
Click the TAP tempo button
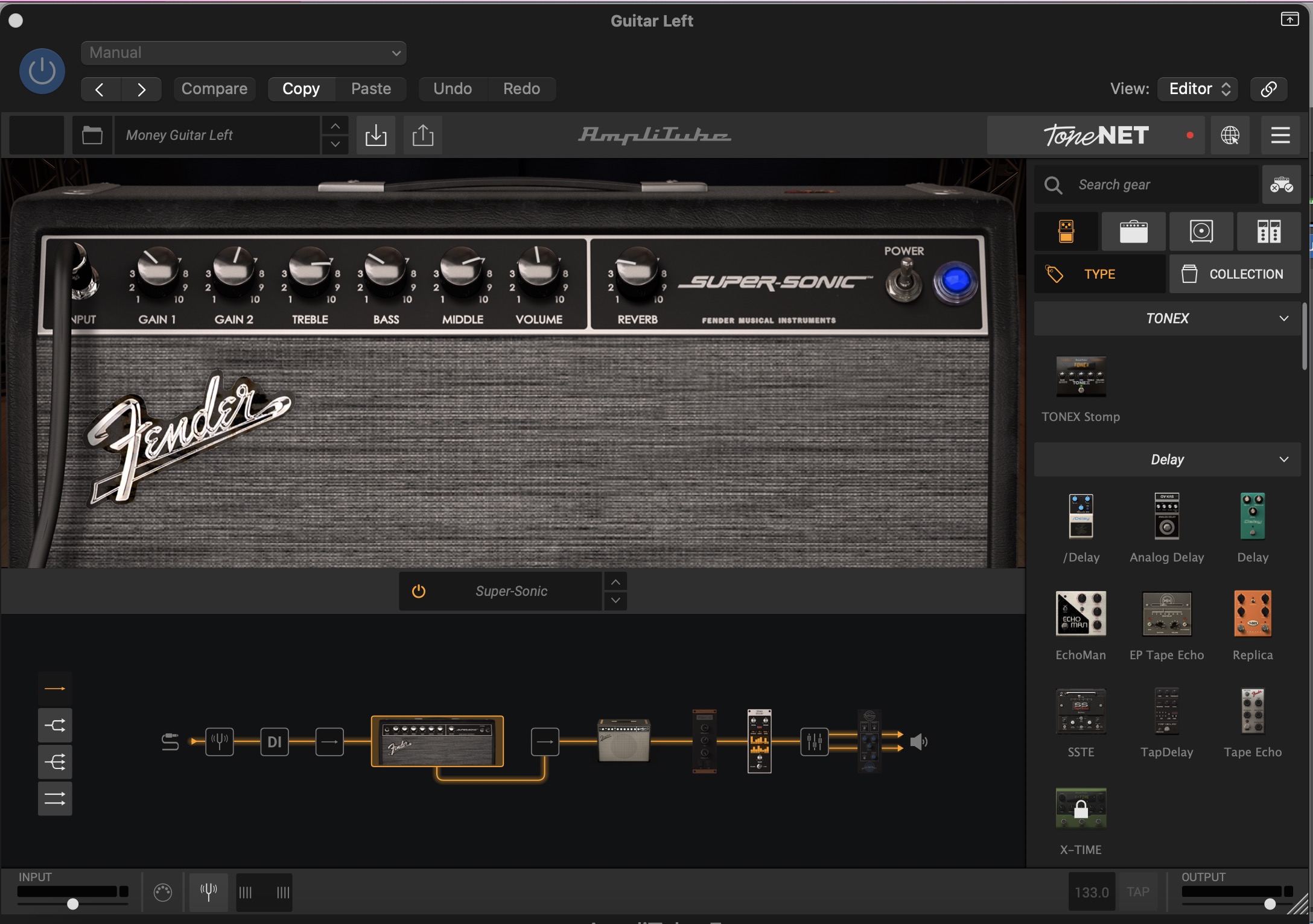tap(1138, 891)
